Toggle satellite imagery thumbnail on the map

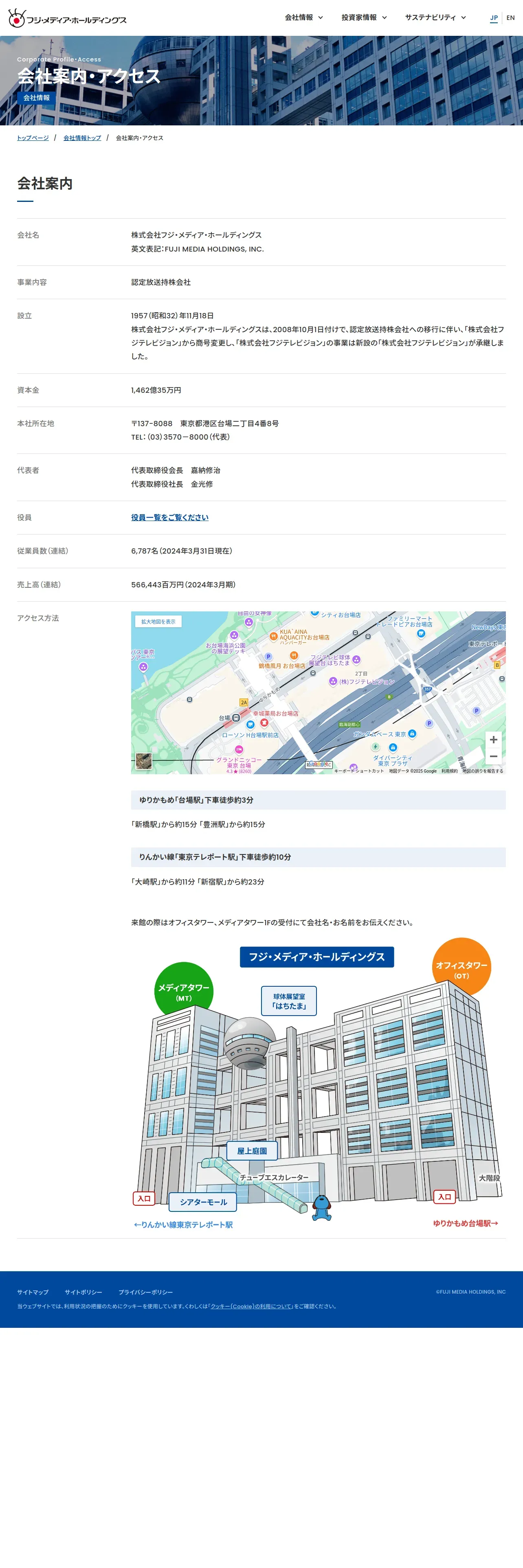tap(144, 761)
